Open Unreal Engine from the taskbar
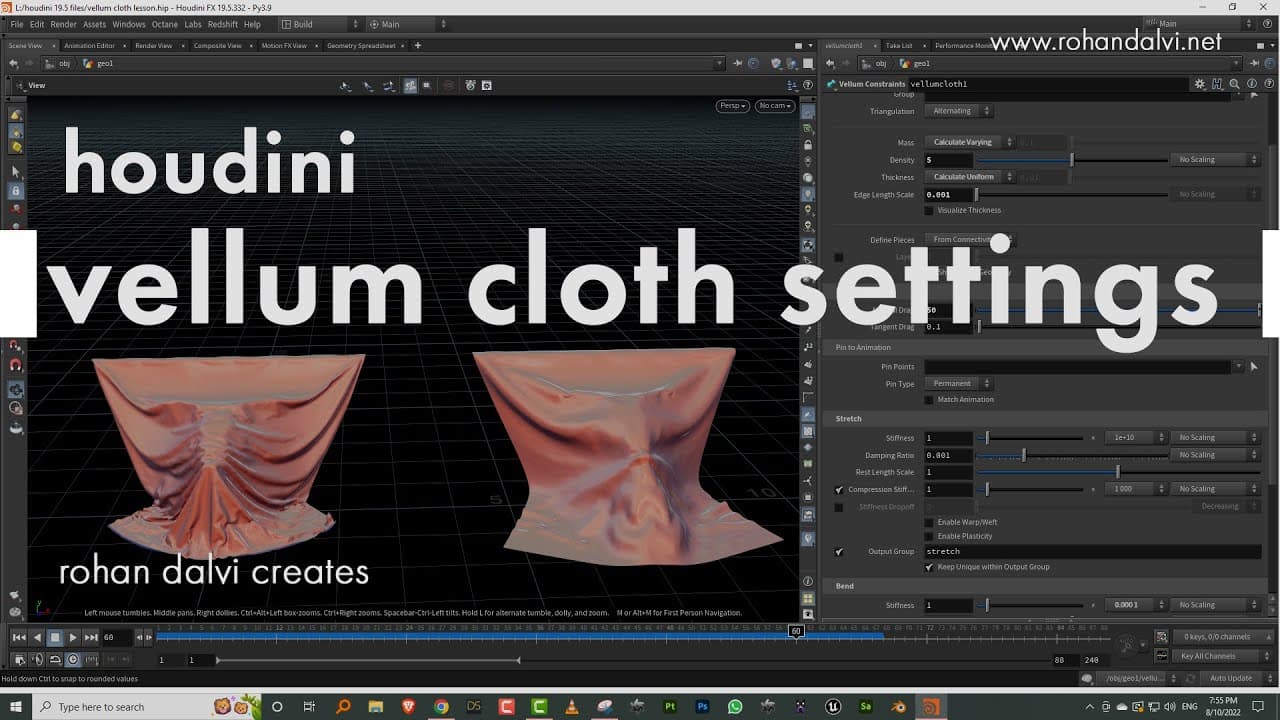This screenshot has width=1280, height=720. click(x=833, y=707)
